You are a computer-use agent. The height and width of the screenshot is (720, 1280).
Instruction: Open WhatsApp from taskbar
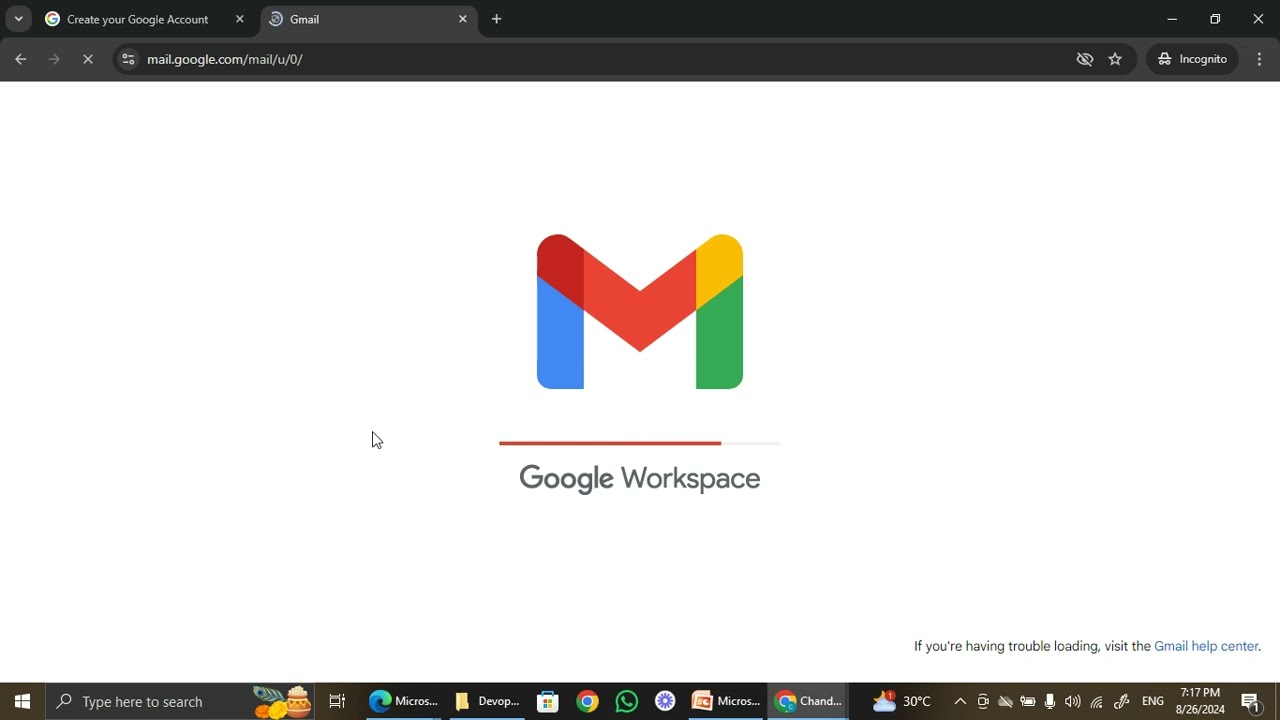[x=626, y=701]
